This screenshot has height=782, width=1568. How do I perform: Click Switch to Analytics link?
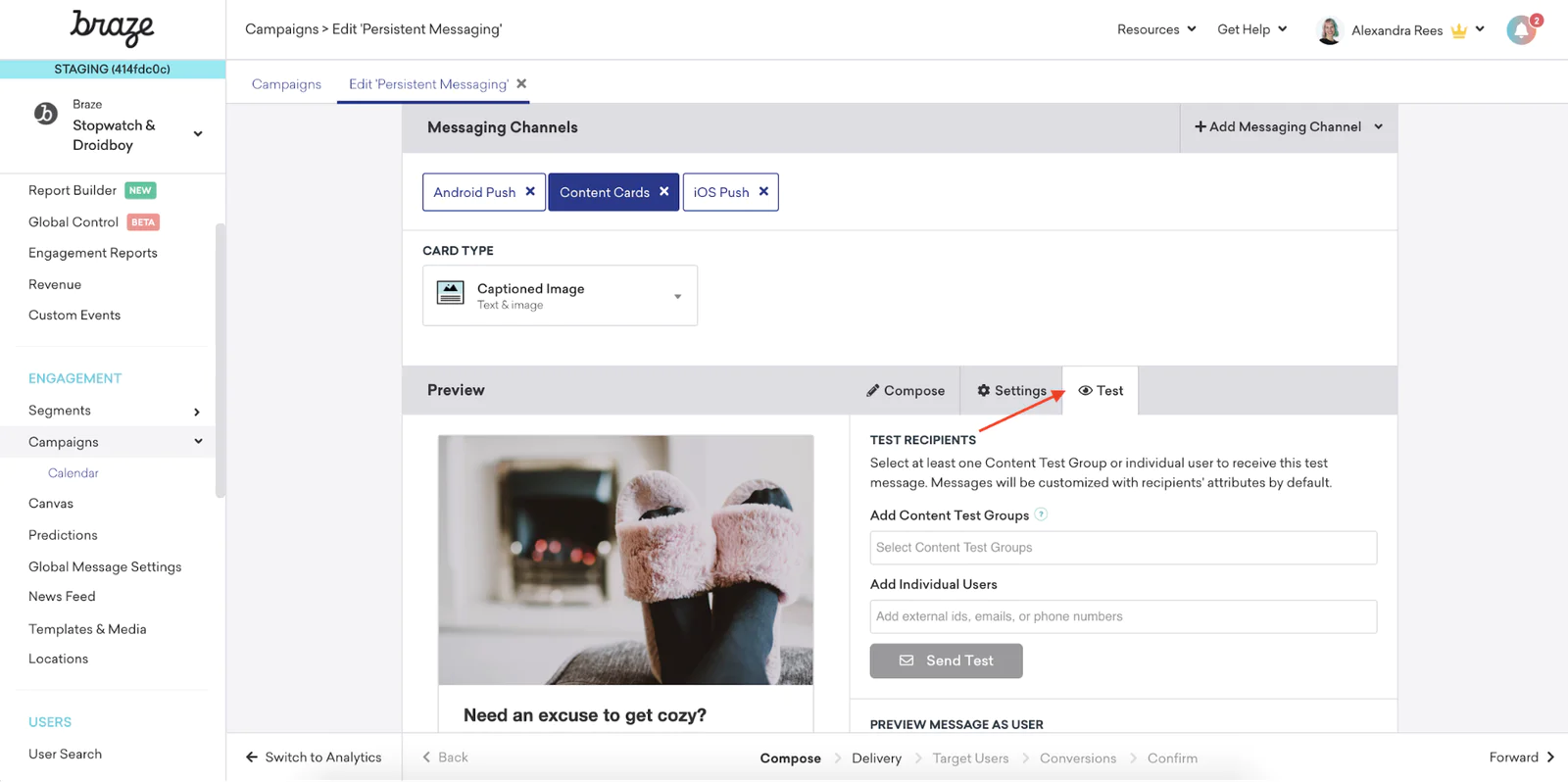(314, 758)
